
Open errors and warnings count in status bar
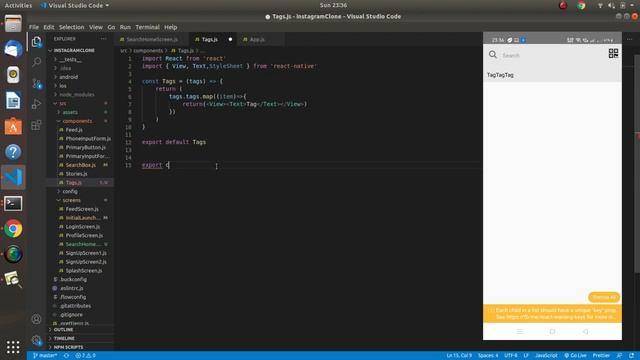click(85, 356)
